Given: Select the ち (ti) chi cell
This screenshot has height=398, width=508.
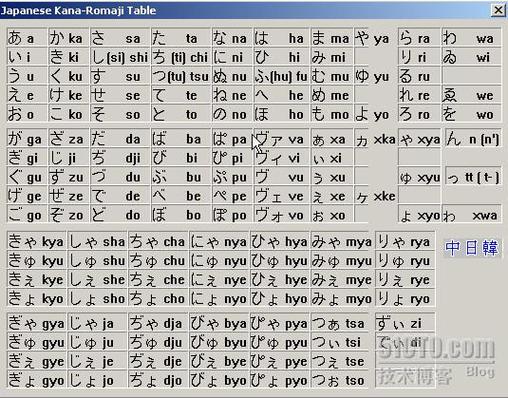Looking at the screenshot, I should point(180,57).
